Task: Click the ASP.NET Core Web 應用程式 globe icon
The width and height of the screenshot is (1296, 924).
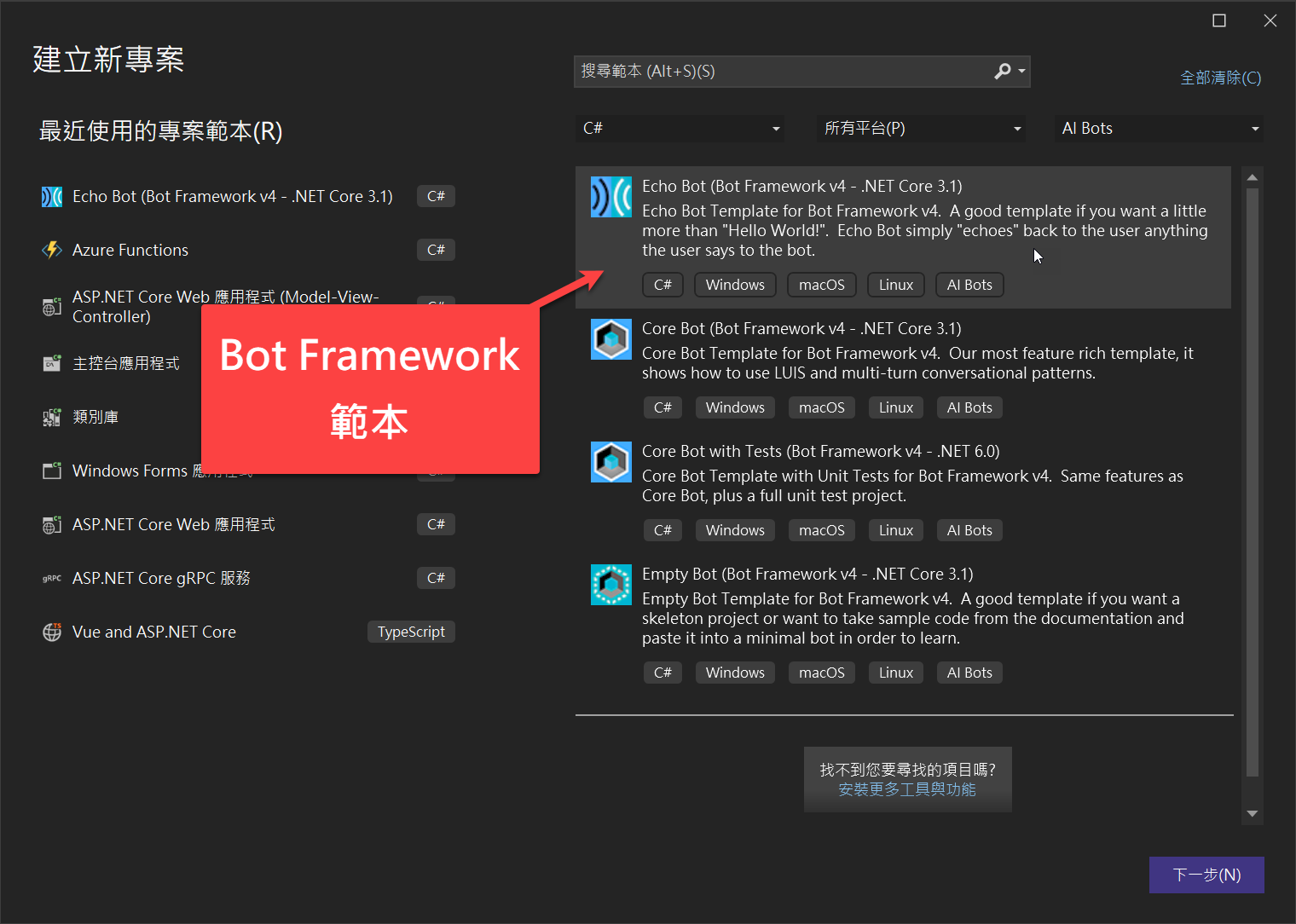Action: point(52,525)
